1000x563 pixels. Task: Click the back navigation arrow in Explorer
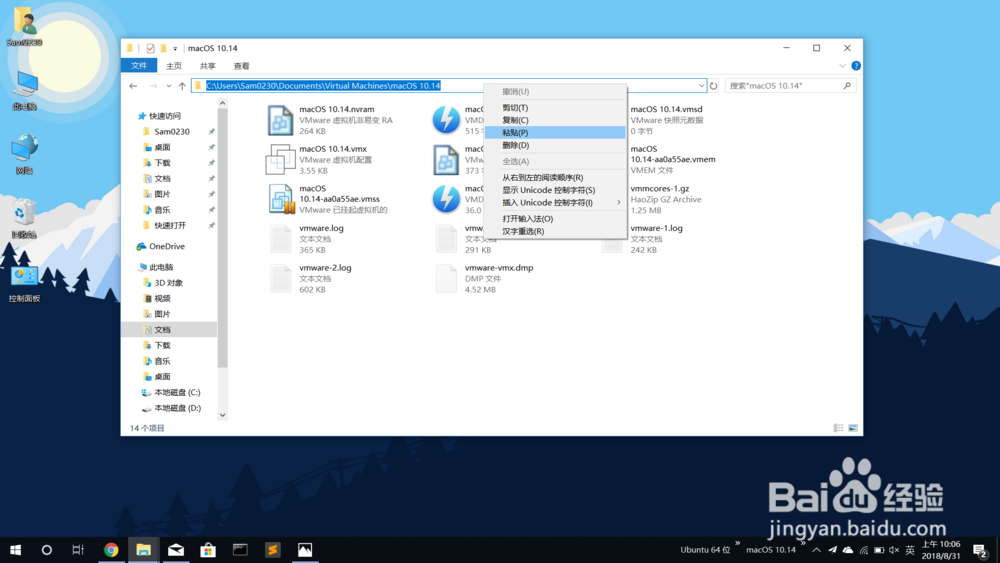point(133,85)
